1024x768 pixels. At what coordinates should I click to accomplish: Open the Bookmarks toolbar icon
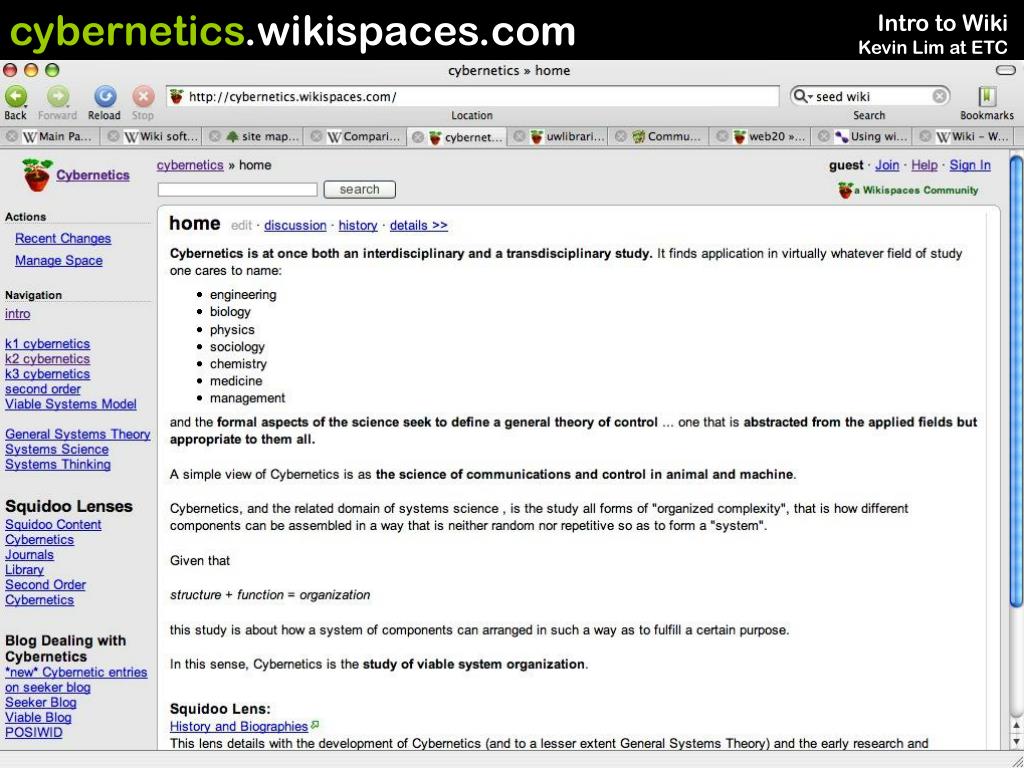[x=987, y=103]
